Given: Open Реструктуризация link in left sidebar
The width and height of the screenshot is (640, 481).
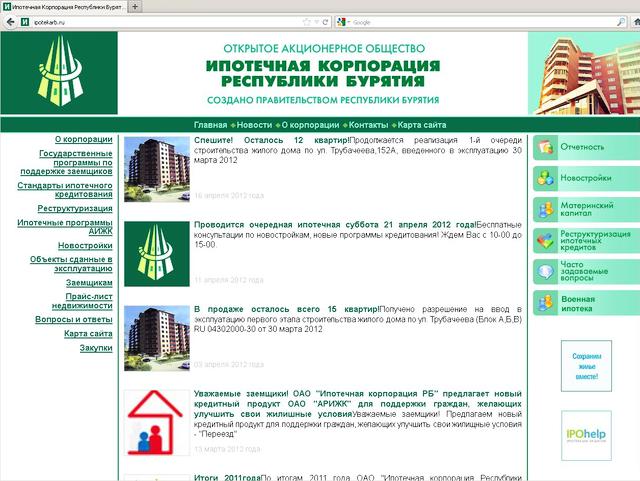Looking at the screenshot, I should coord(75,209).
